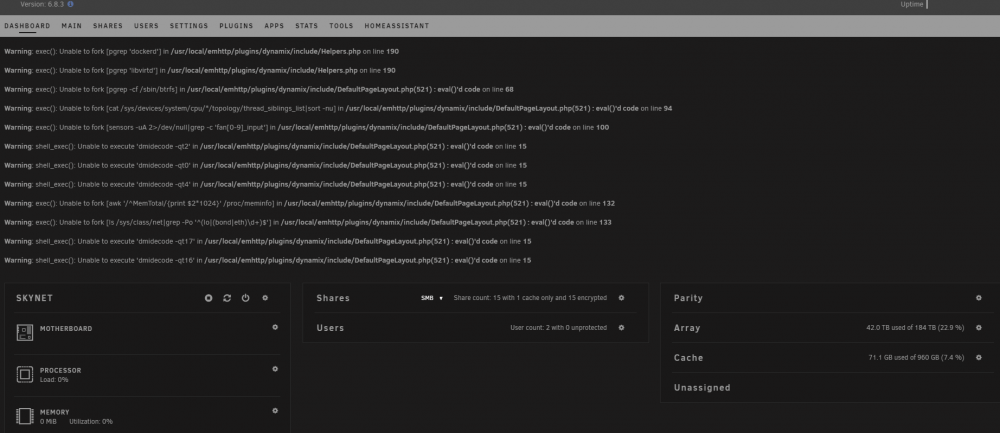The width and height of the screenshot is (1000, 433).
Task: Open the HOMEASSISTANT tab
Action: point(397,26)
